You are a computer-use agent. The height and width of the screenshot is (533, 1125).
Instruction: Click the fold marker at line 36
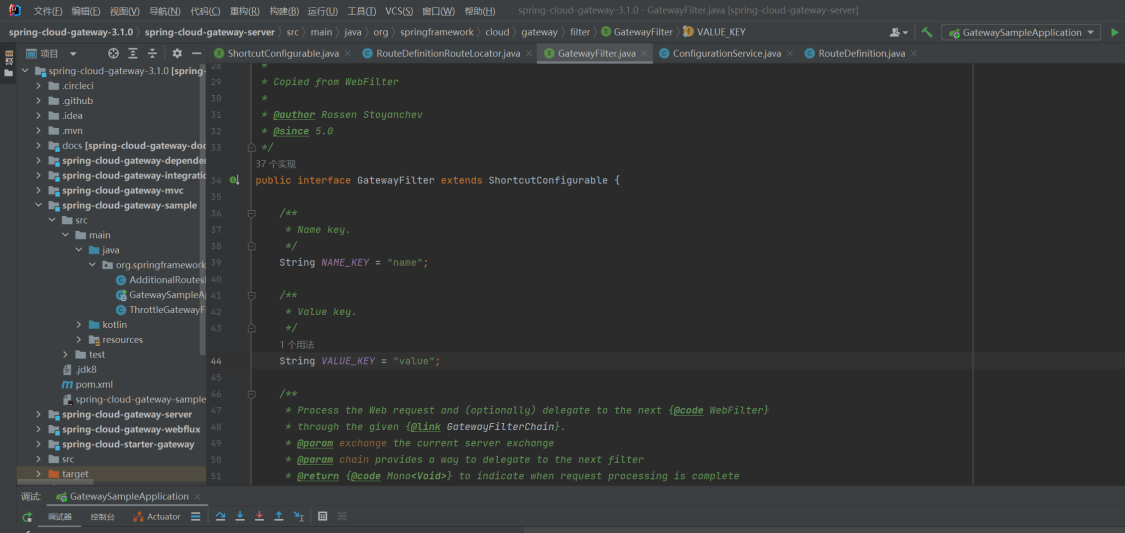click(x=252, y=214)
